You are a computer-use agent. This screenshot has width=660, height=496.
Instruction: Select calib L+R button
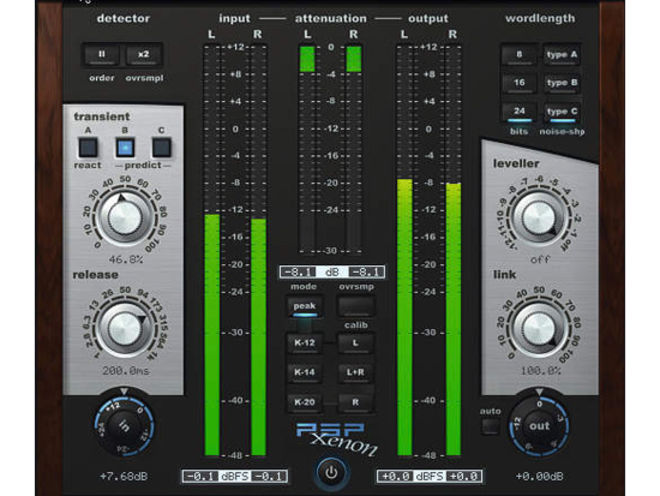356,372
